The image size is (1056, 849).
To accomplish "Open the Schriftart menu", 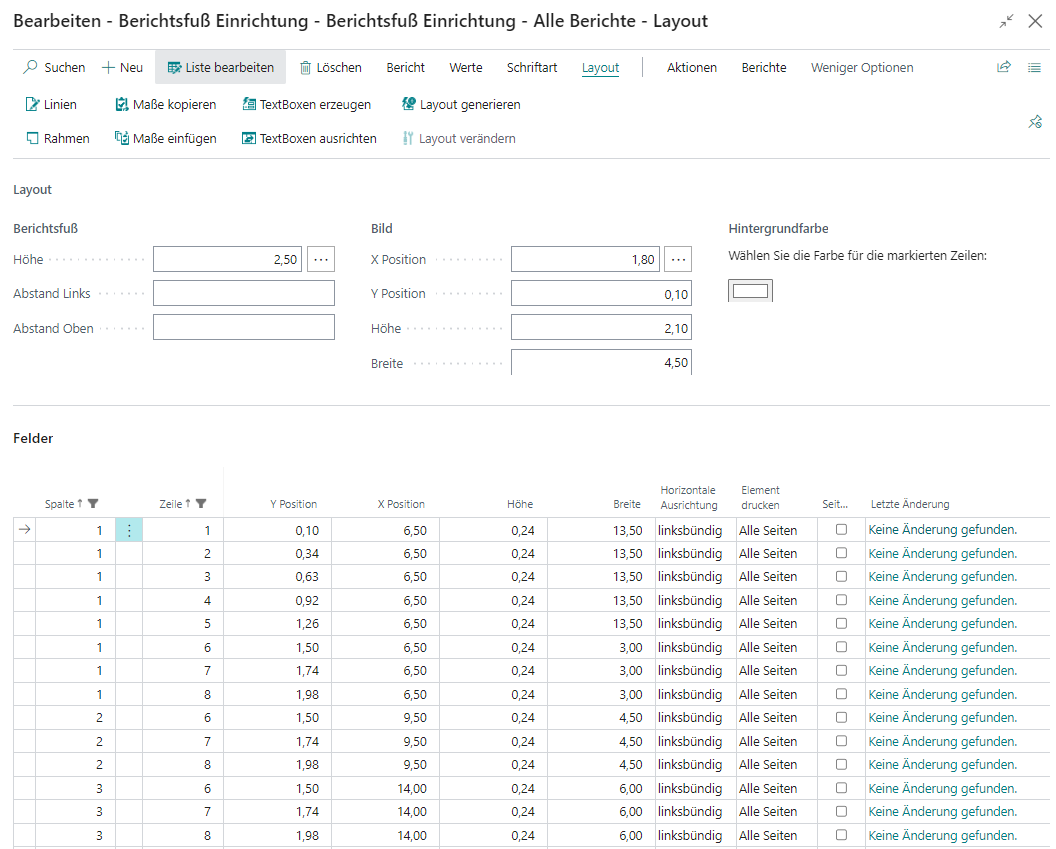I will pyautogui.click(x=531, y=67).
